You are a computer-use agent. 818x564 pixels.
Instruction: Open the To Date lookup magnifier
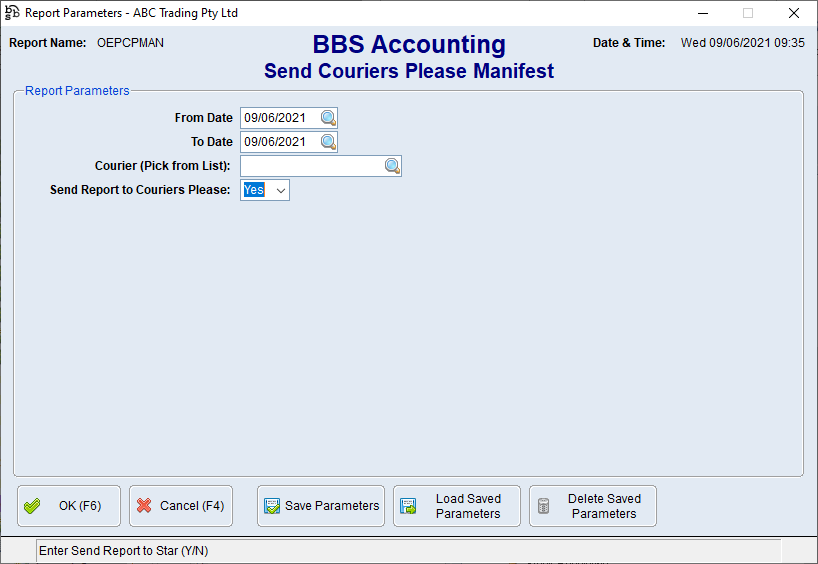pos(328,142)
